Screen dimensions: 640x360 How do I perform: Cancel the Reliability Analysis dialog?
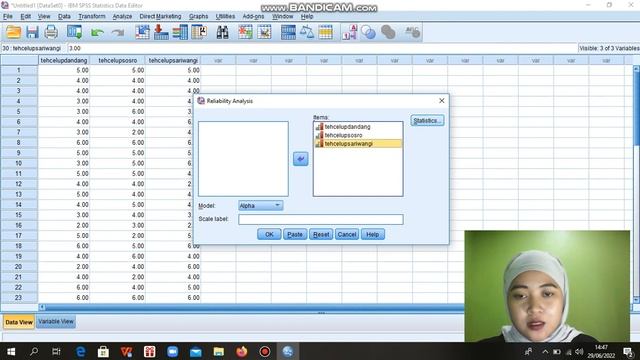(x=347, y=234)
